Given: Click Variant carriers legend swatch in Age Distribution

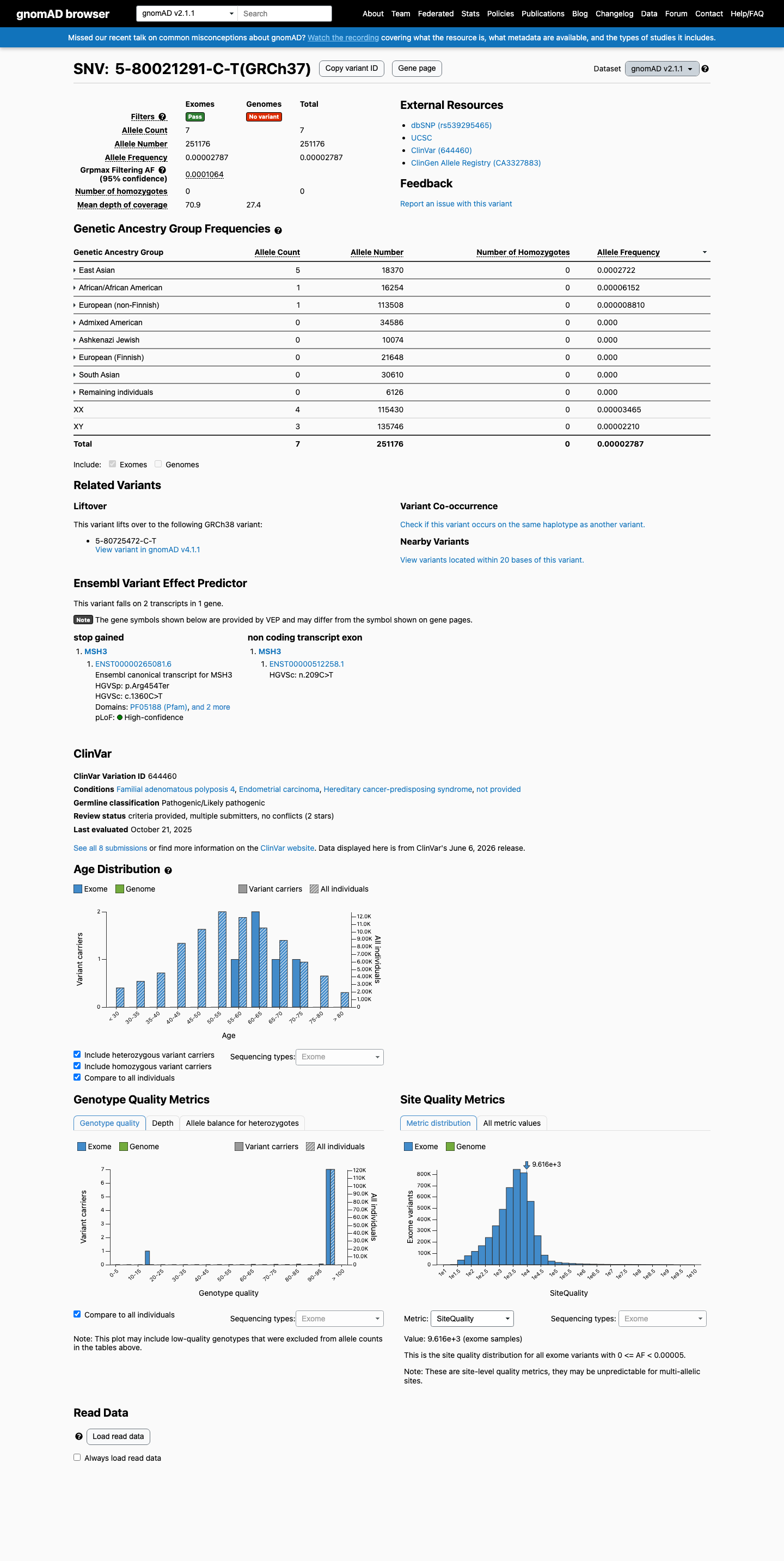Looking at the screenshot, I should 242,889.
